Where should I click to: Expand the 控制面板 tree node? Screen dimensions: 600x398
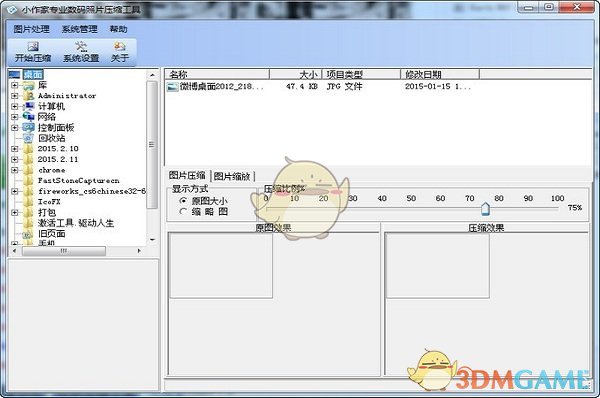[x=15, y=127]
